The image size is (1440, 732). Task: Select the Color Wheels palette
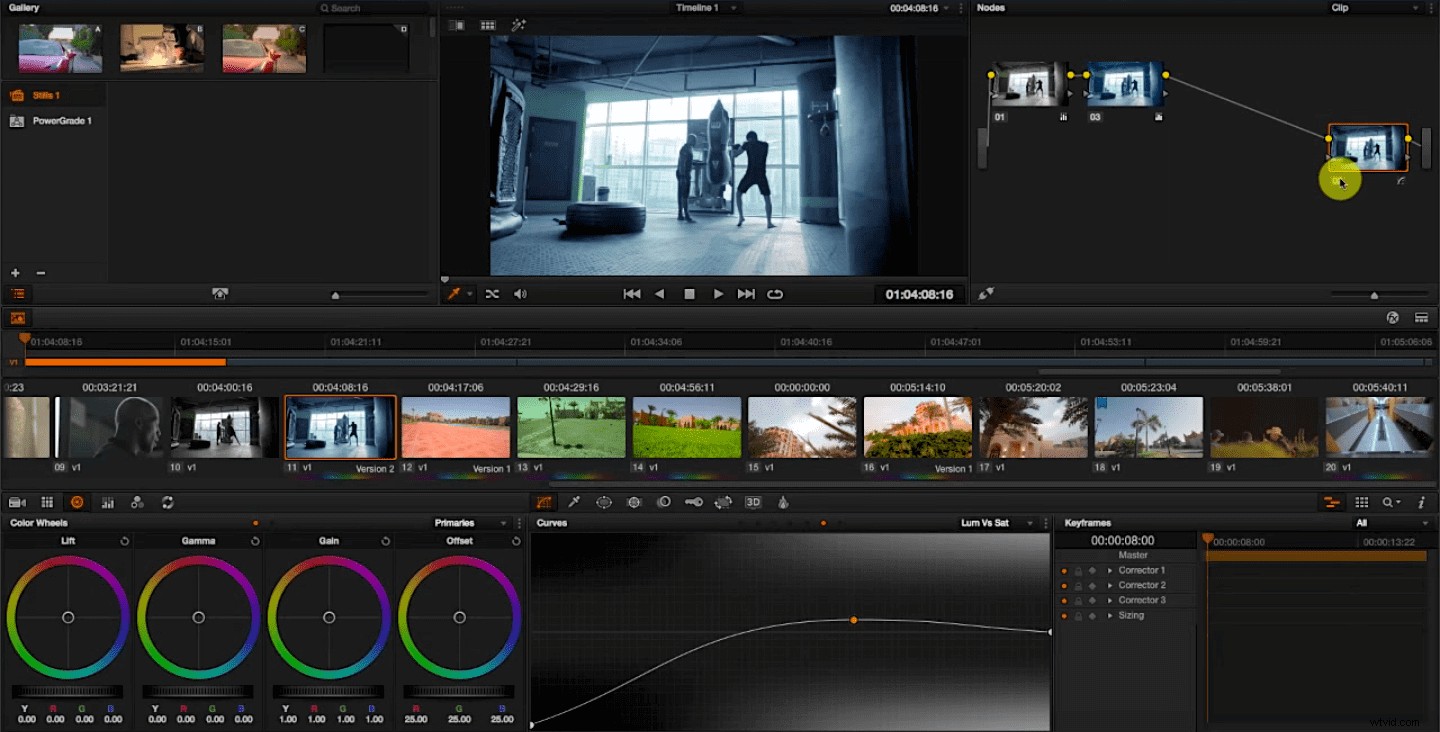77,502
